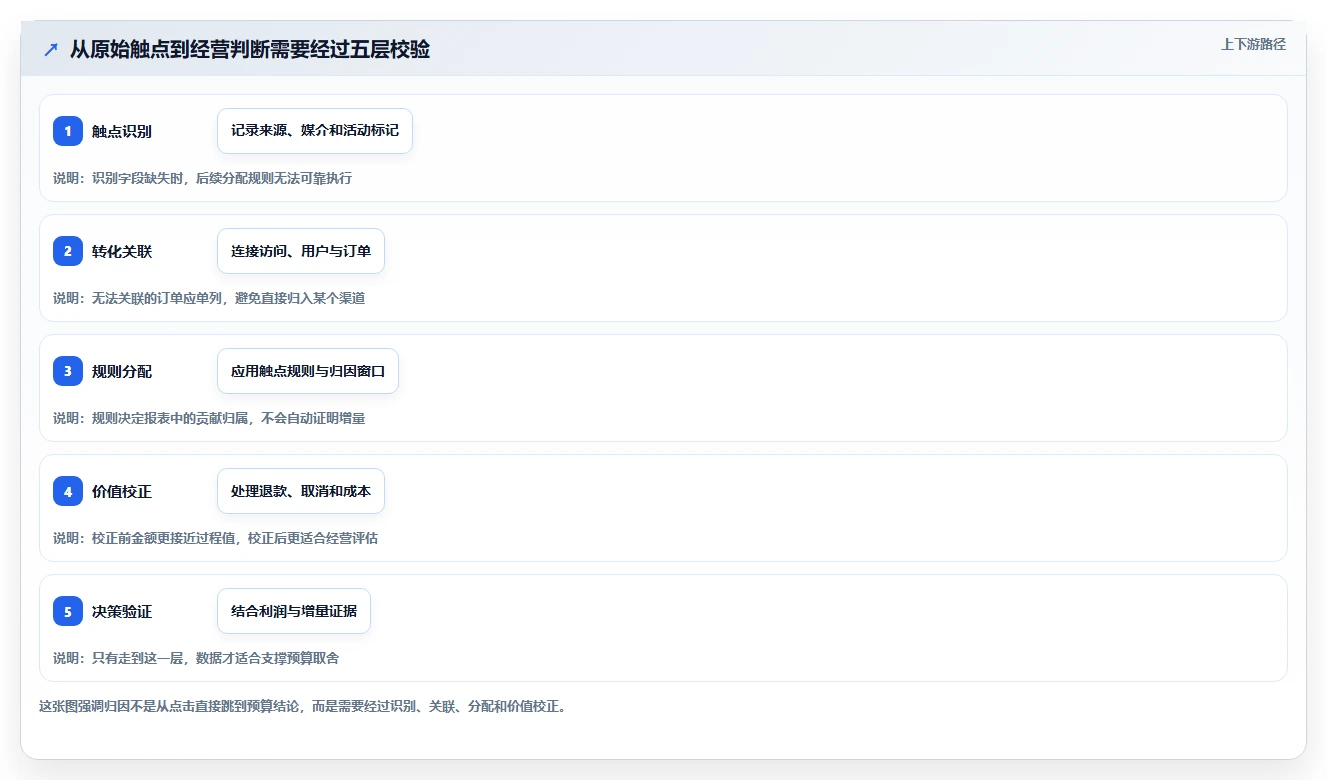
Task: Click step number badge 2
Action: click(x=68, y=251)
